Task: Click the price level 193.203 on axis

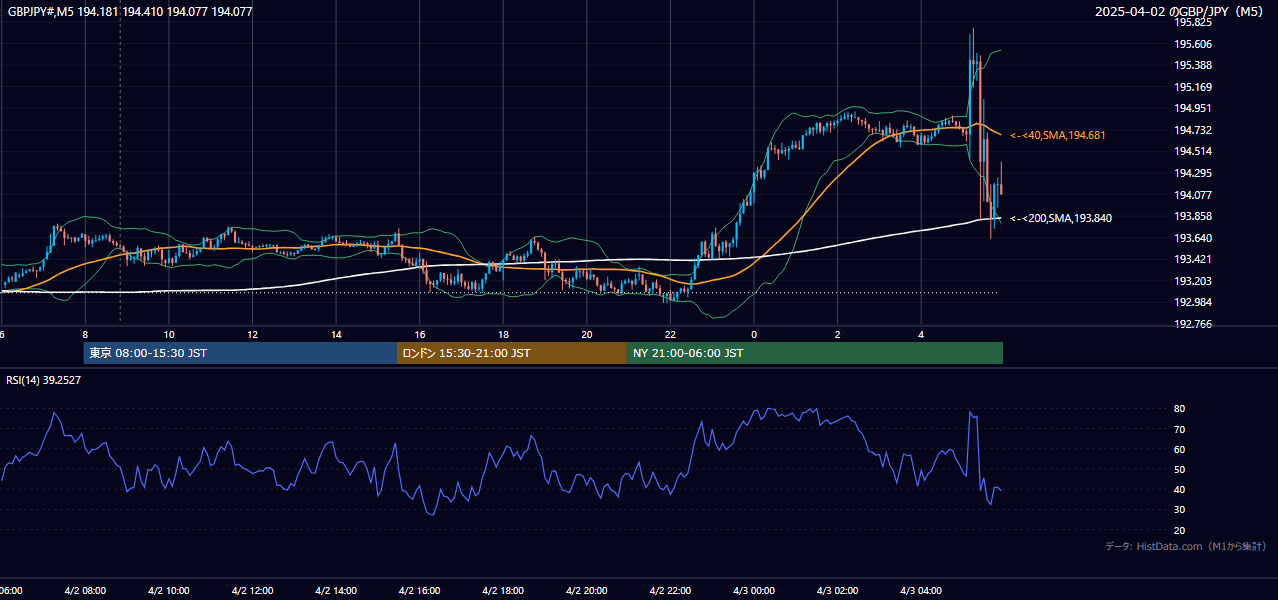Action: [1193, 281]
